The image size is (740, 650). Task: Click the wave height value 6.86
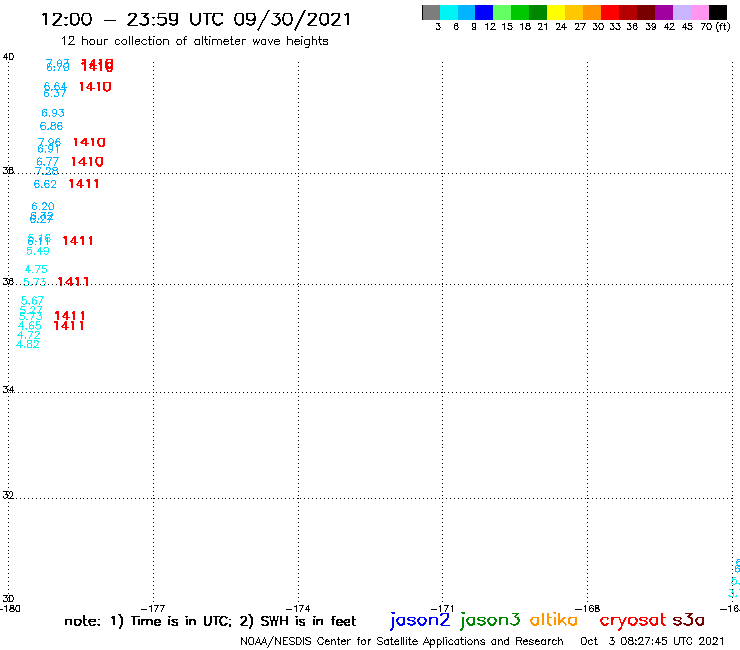click(51, 126)
